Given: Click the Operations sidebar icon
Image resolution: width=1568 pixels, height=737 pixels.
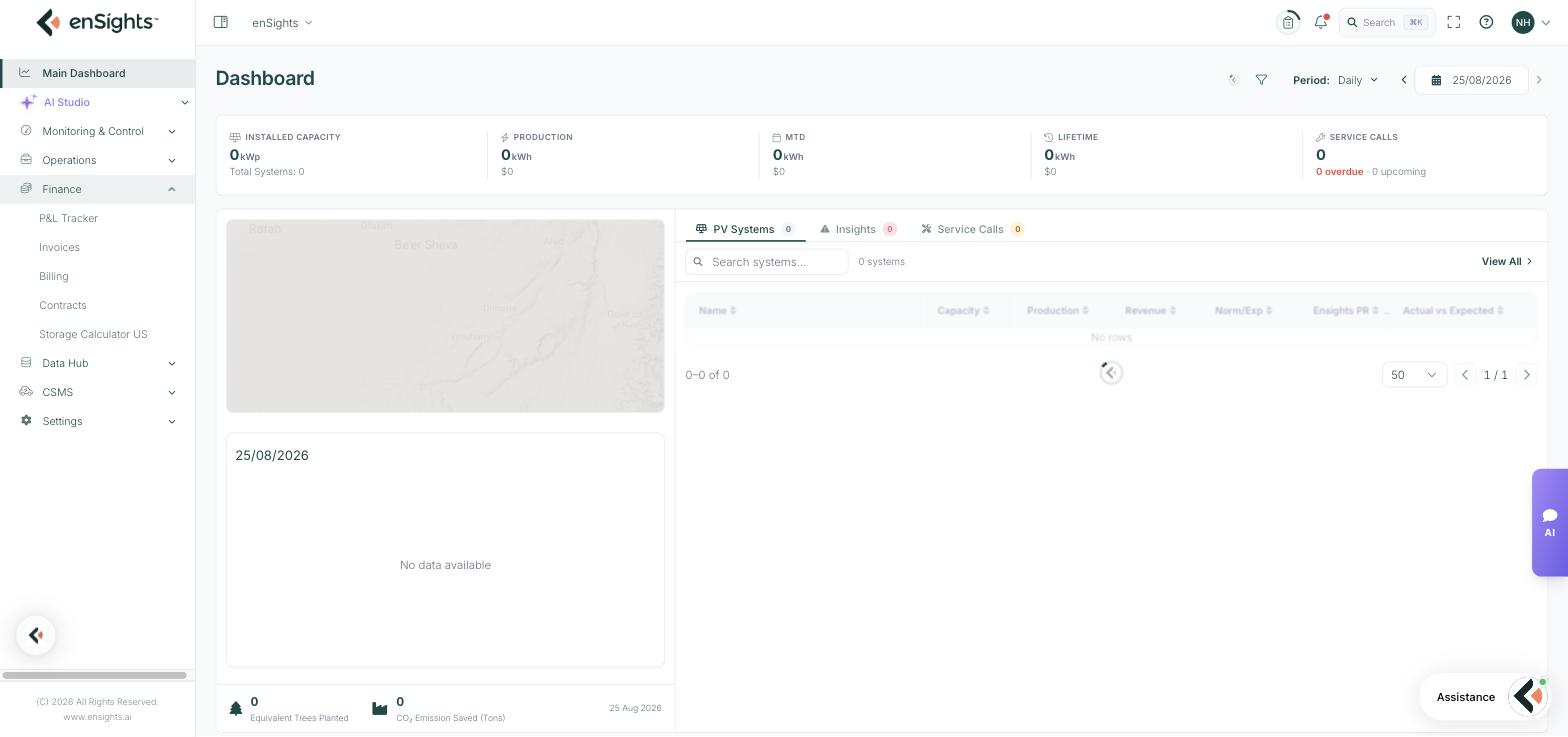Looking at the screenshot, I should (26, 160).
